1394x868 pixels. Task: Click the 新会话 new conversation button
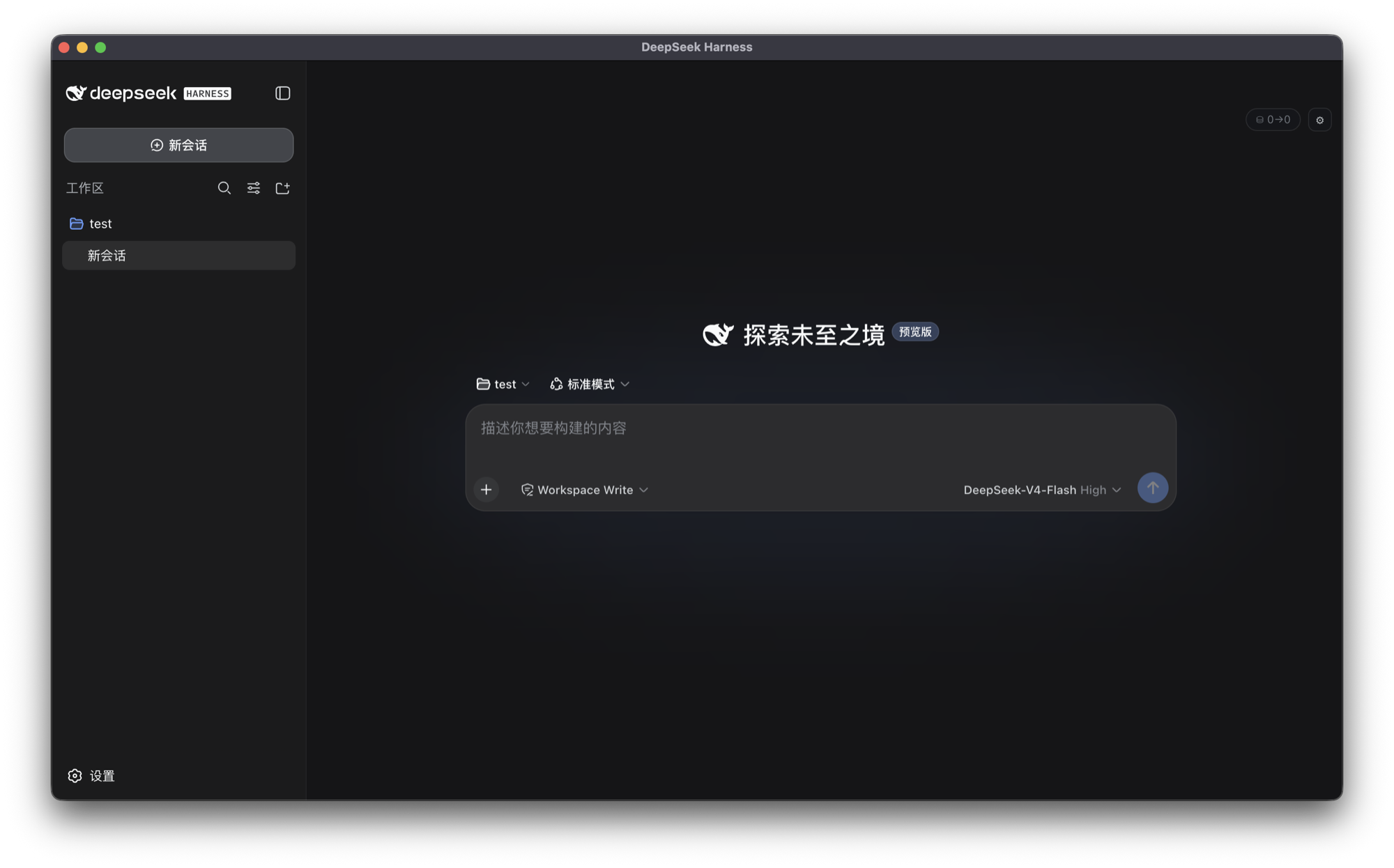point(179,145)
